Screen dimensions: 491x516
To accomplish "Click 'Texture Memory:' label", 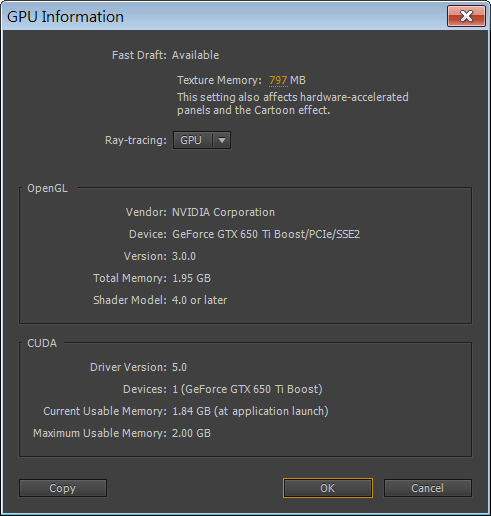I will tap(219, 80).
